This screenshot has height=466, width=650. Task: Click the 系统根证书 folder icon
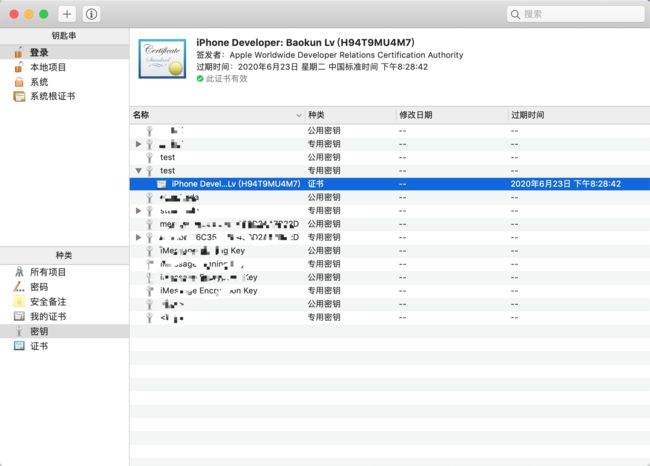(19, 96)
